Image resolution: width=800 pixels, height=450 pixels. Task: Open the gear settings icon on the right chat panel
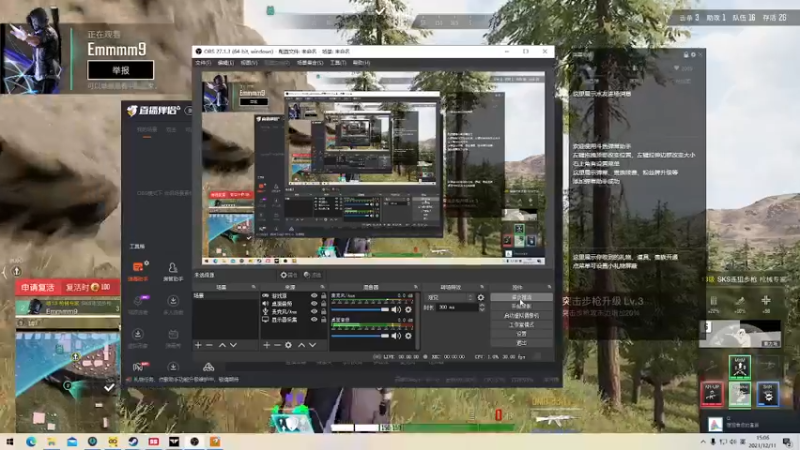click(693, 55)
